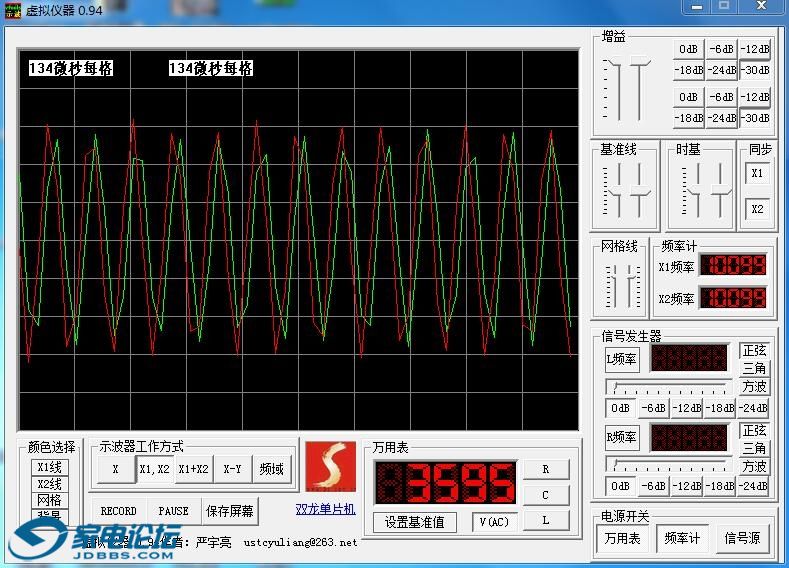Screen dimensions: 789x568
Task: Select X1 as sync source
Action: click(757, 173)
